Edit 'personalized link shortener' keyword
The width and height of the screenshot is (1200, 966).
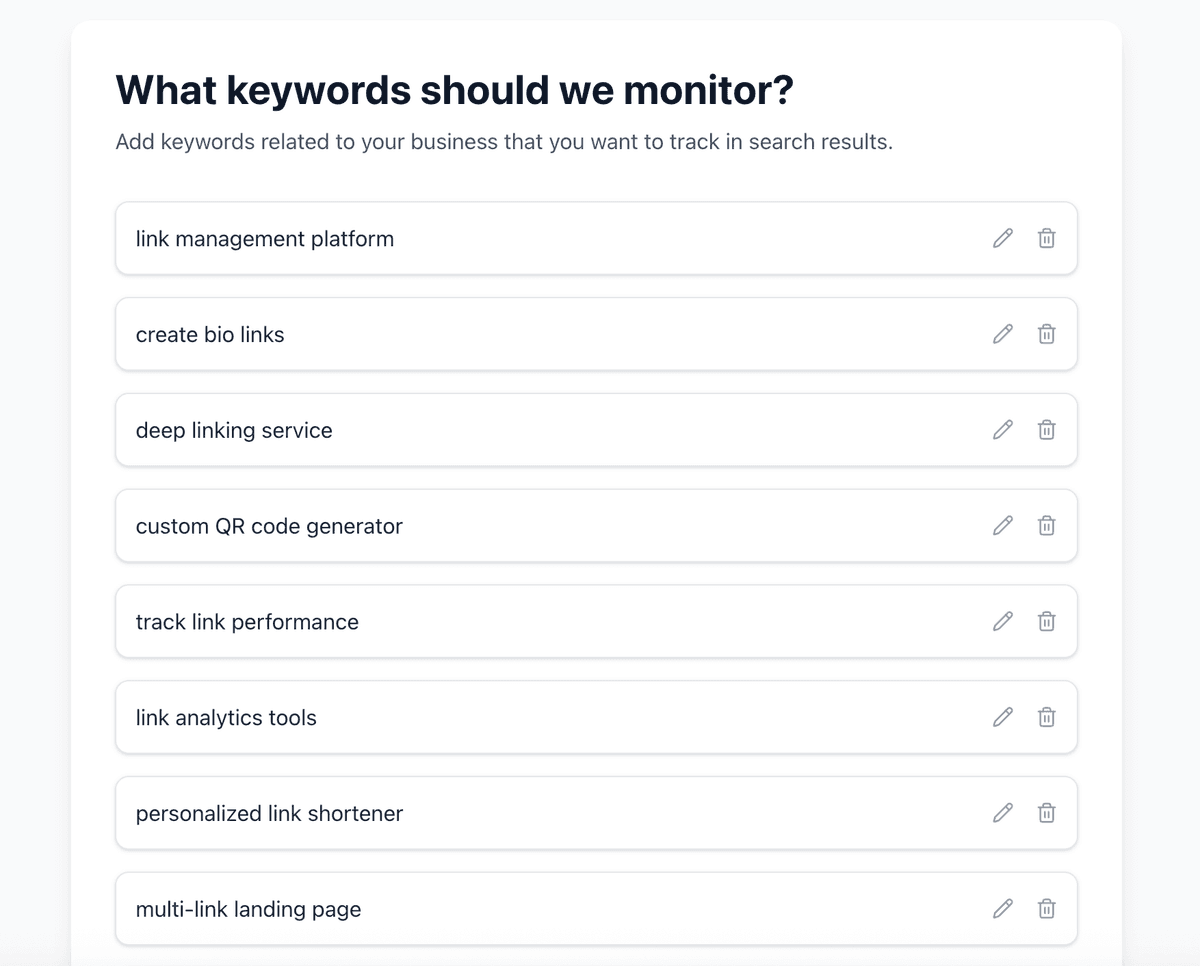pos(1002,813)
